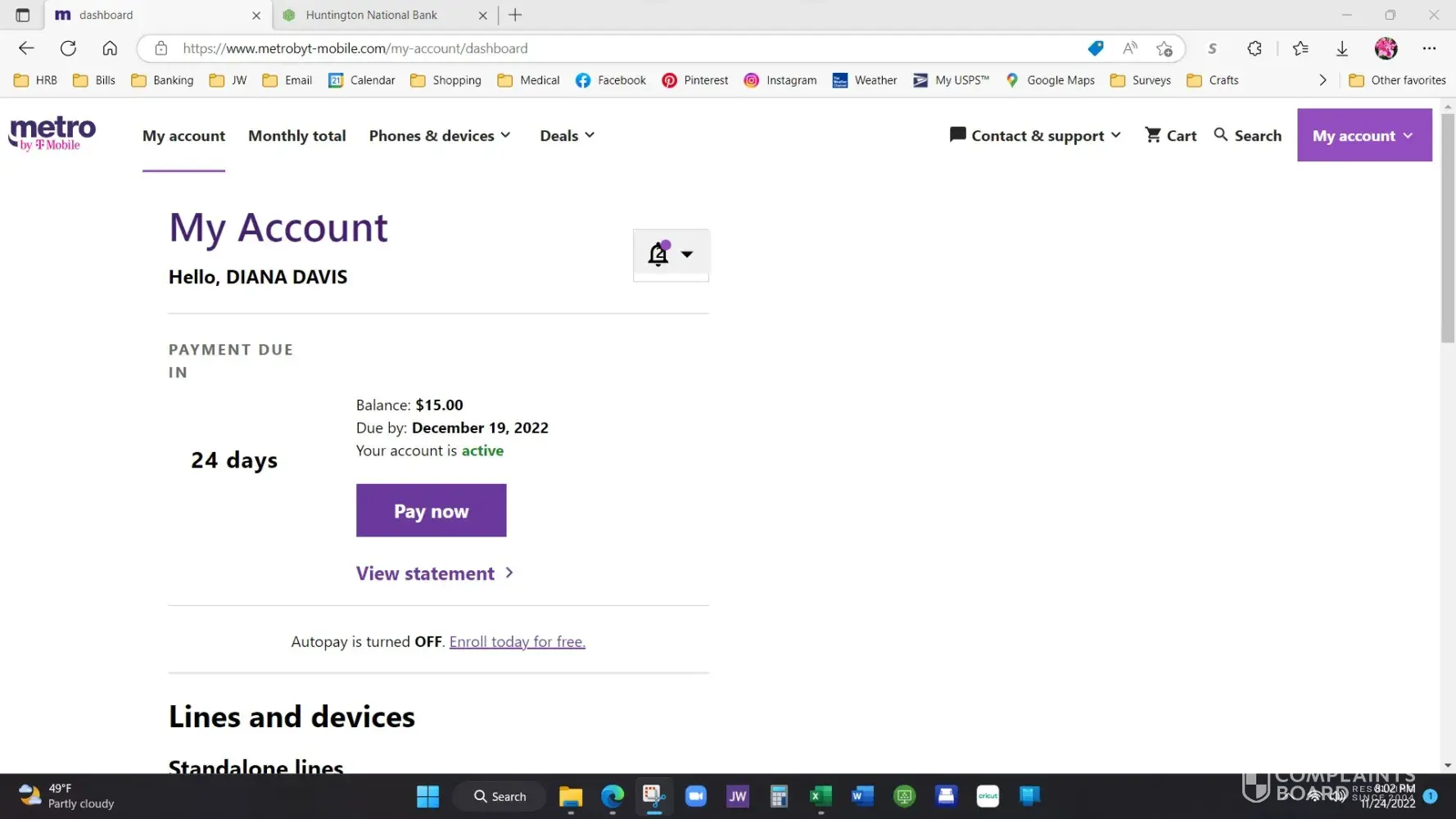Refresh the page with reload icon
The width and height of the screenshot is (1456, 819).
(x=68, y=48)
